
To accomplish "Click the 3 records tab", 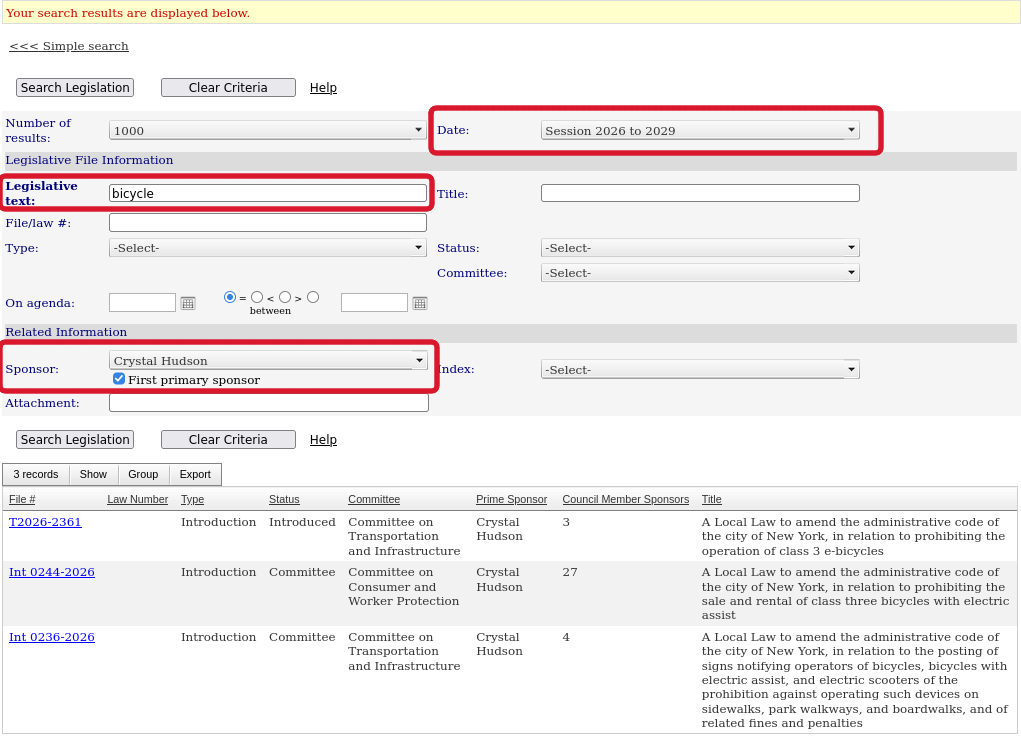I will pos(36,474).
